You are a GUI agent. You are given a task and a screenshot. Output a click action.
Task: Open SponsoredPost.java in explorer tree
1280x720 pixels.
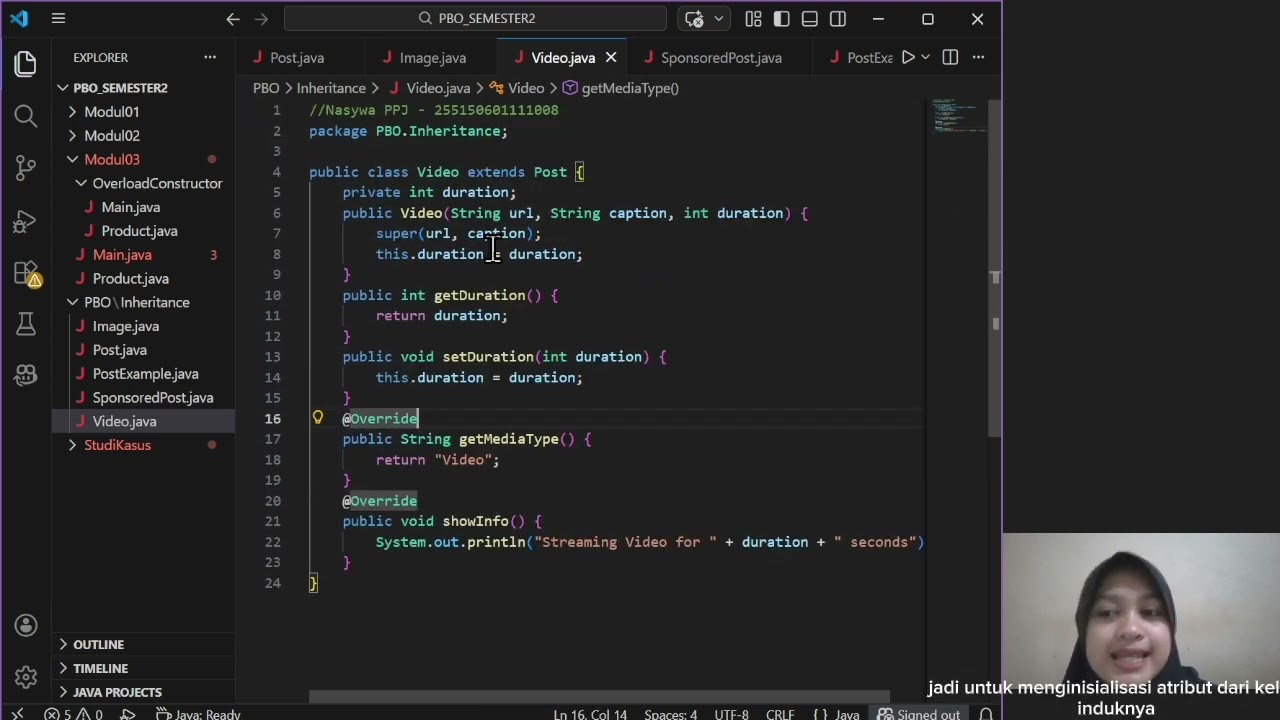tap(152, 398)
